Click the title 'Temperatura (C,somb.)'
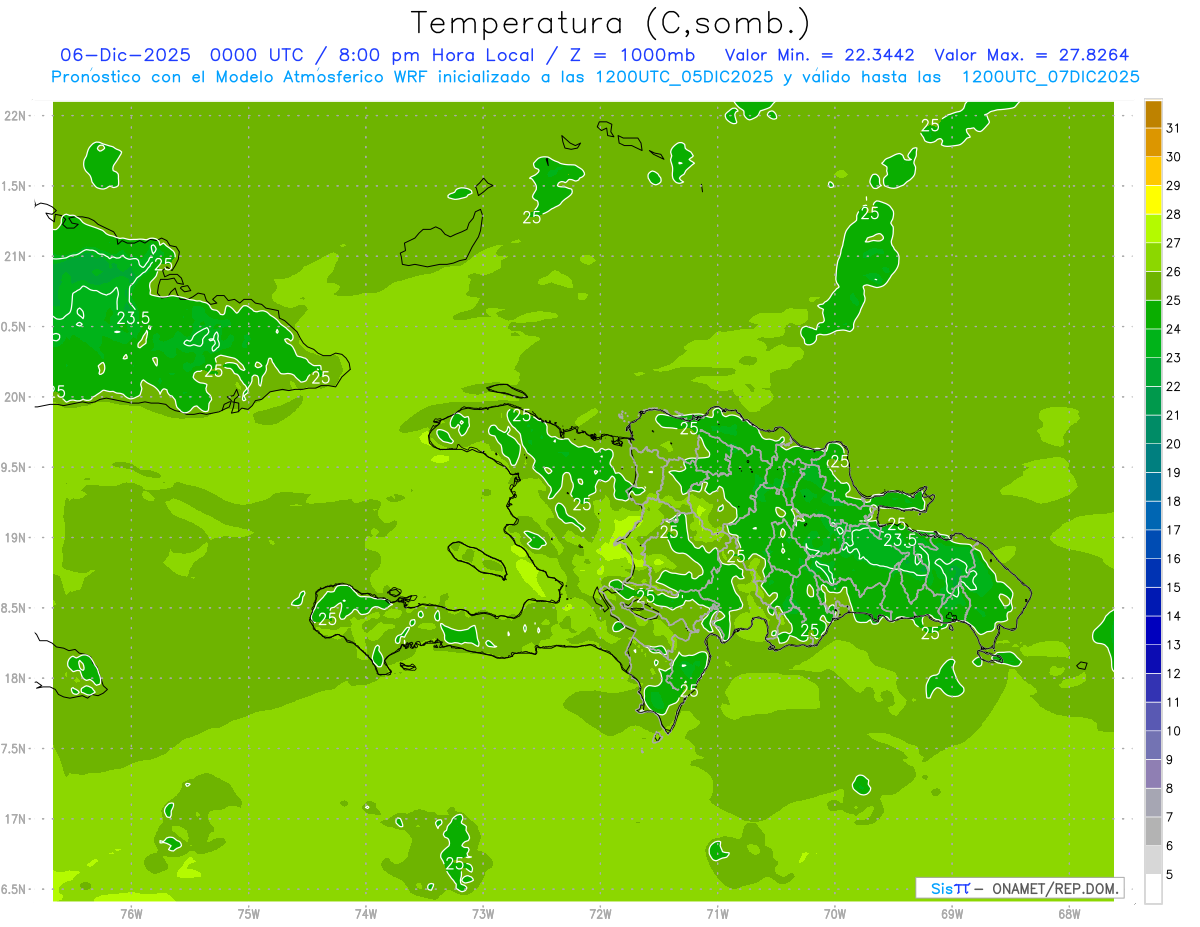Screen dimensions: 1200x927 pyautogui.click(x=611, y=23)
